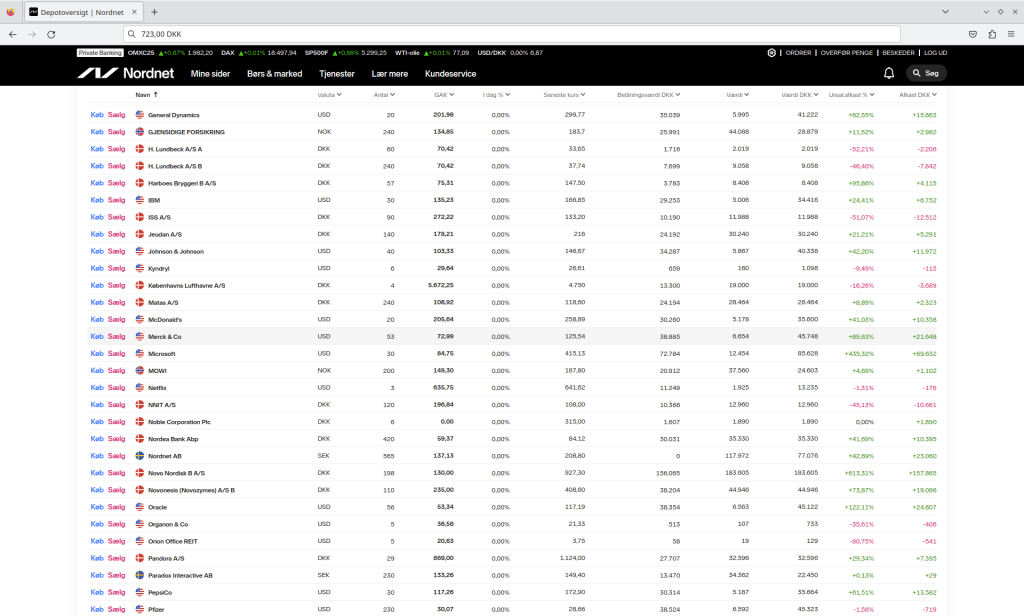The height and width of the screenshot is (616, 1024).
Task: Sort holdings by the Valuta column
Action: 328,94
